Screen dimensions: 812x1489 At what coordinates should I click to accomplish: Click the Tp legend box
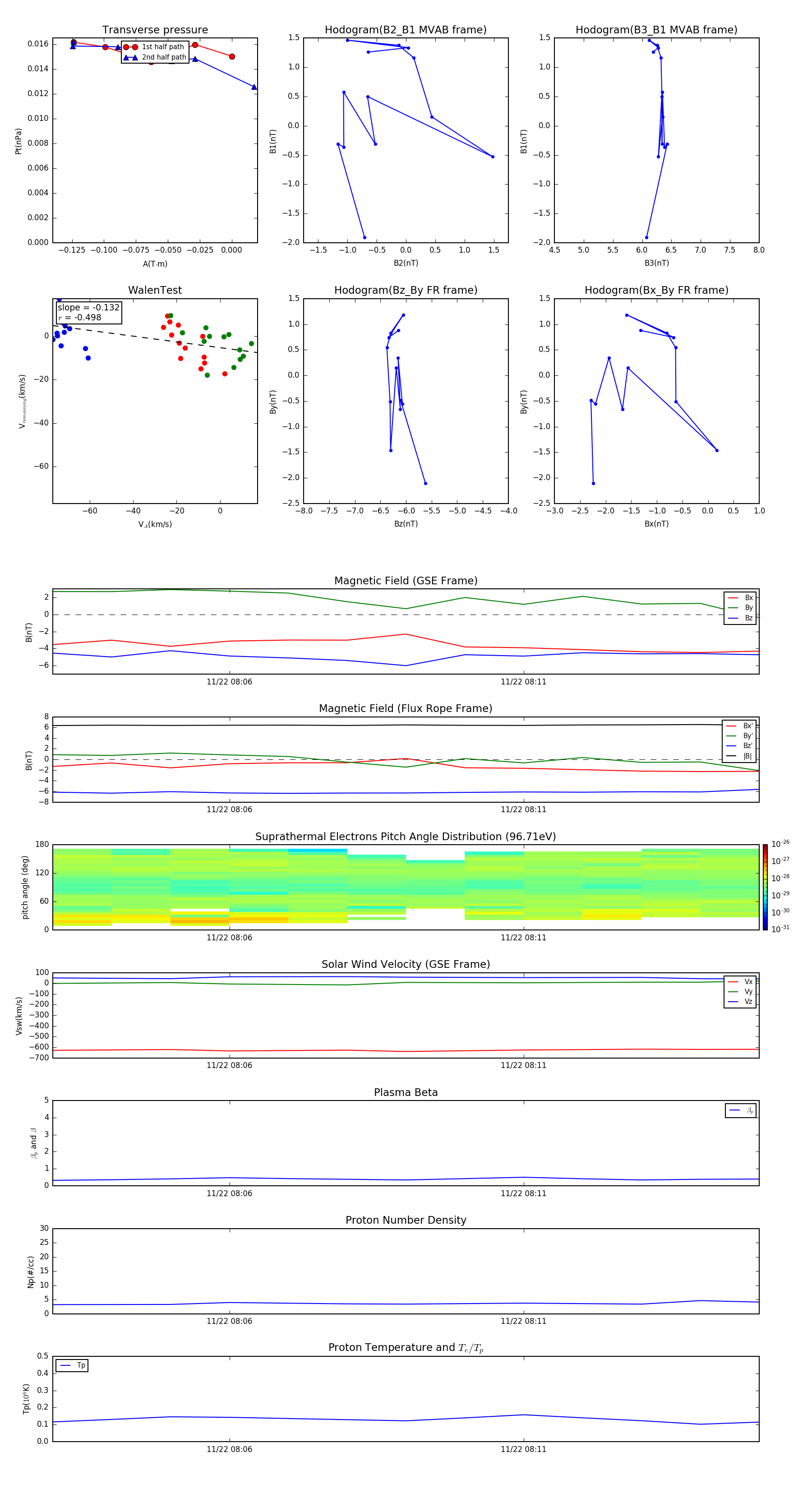click(x=72, y=1365)
